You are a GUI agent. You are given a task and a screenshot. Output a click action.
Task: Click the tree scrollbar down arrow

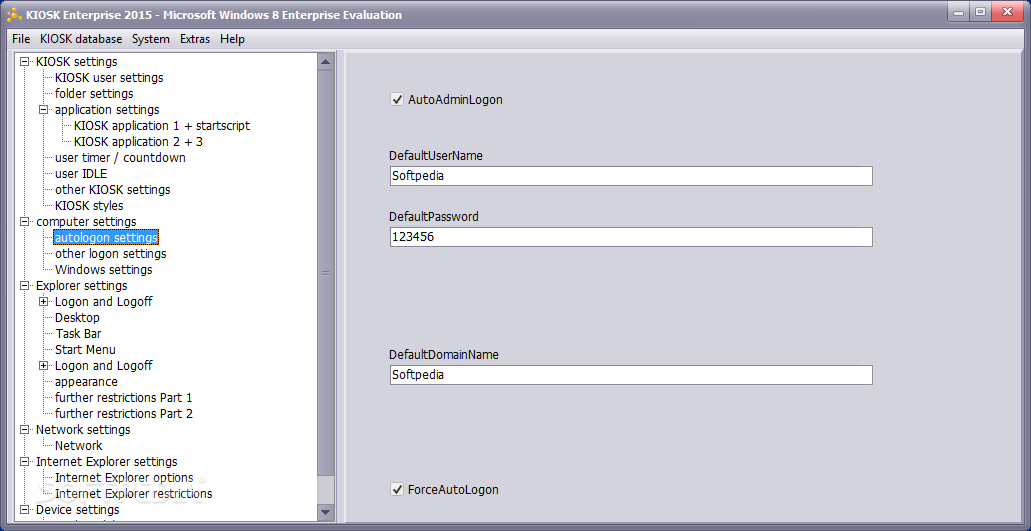(x=325, y=511)
